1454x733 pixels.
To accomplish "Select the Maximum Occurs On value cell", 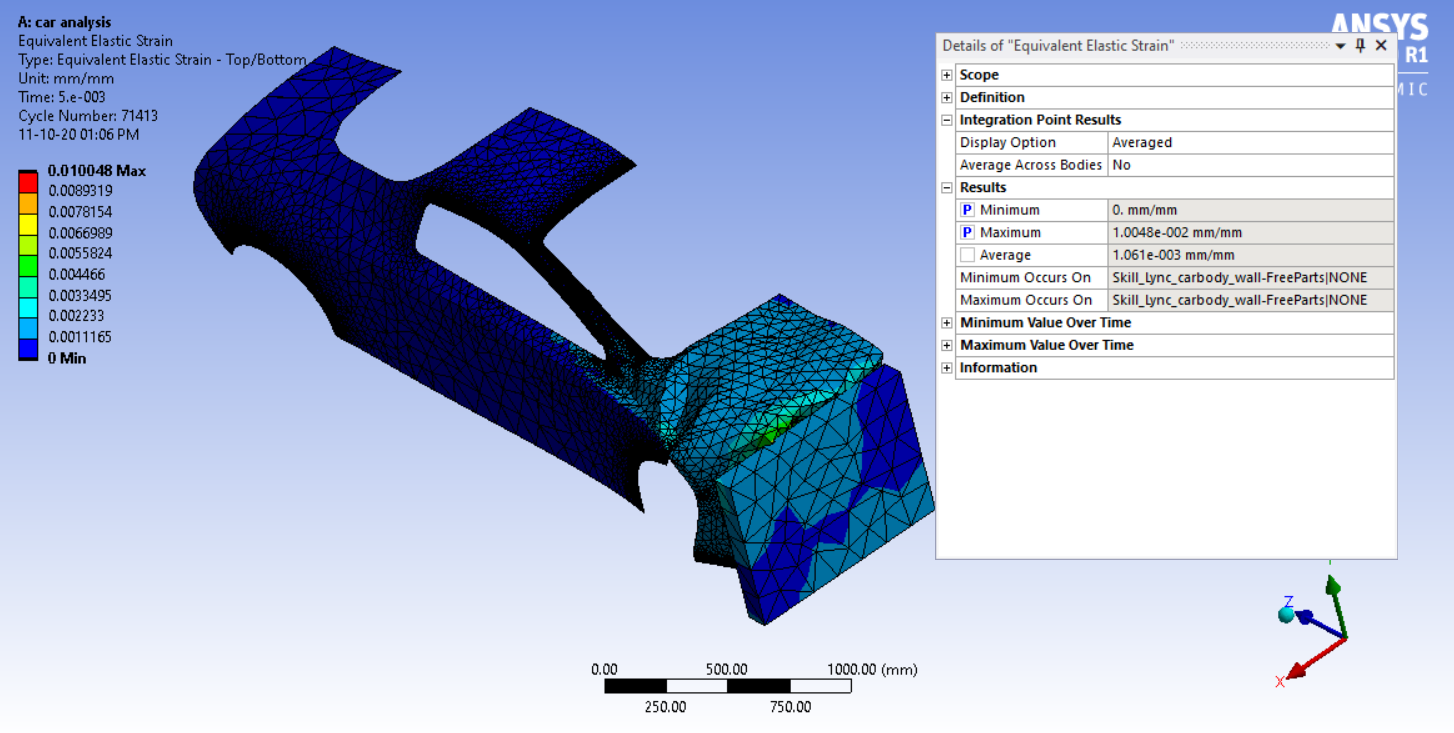I will click(1240, 299).
